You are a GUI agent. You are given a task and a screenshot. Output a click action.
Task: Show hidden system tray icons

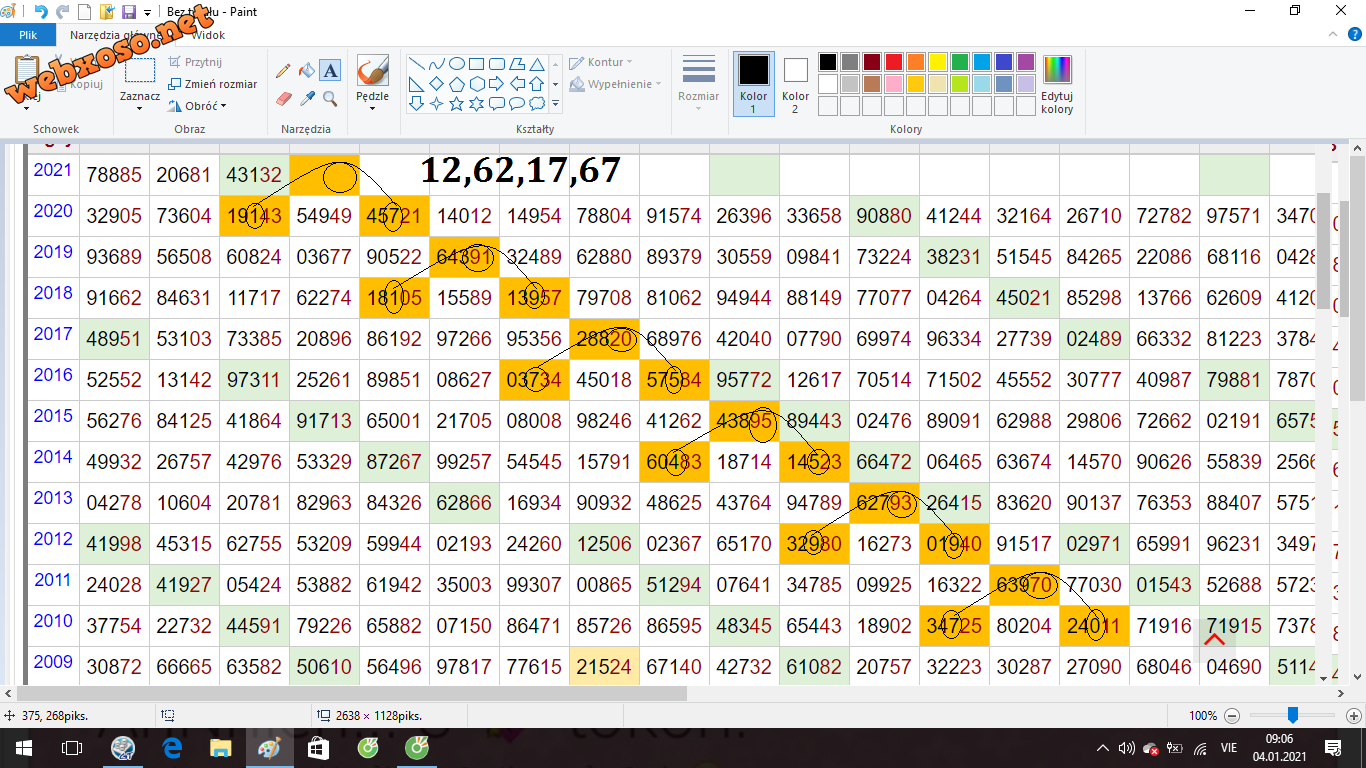coord(1102,748)
